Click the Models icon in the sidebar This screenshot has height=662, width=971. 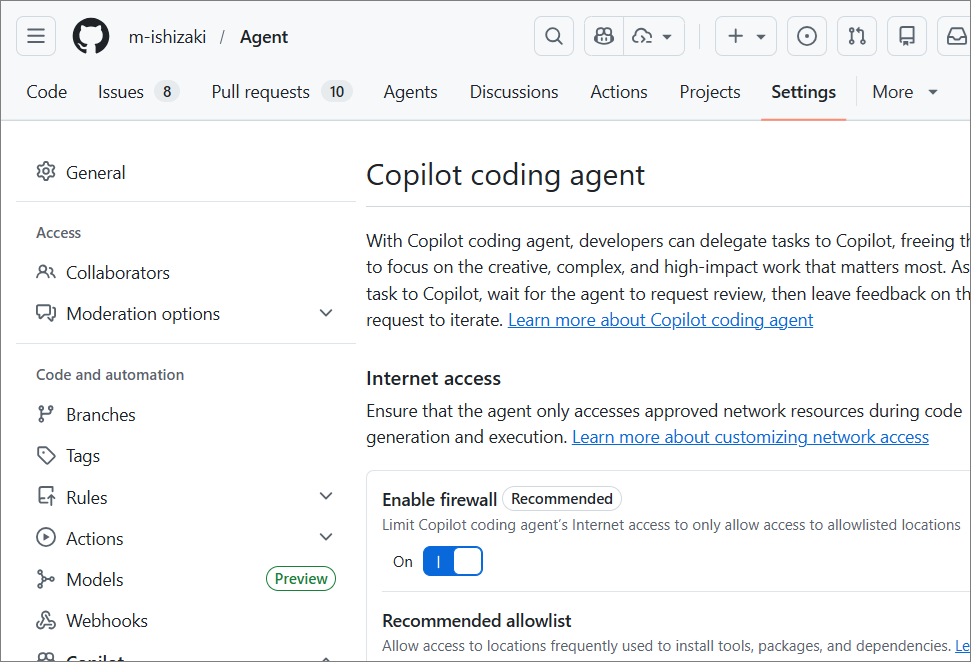tap(46, 579)
